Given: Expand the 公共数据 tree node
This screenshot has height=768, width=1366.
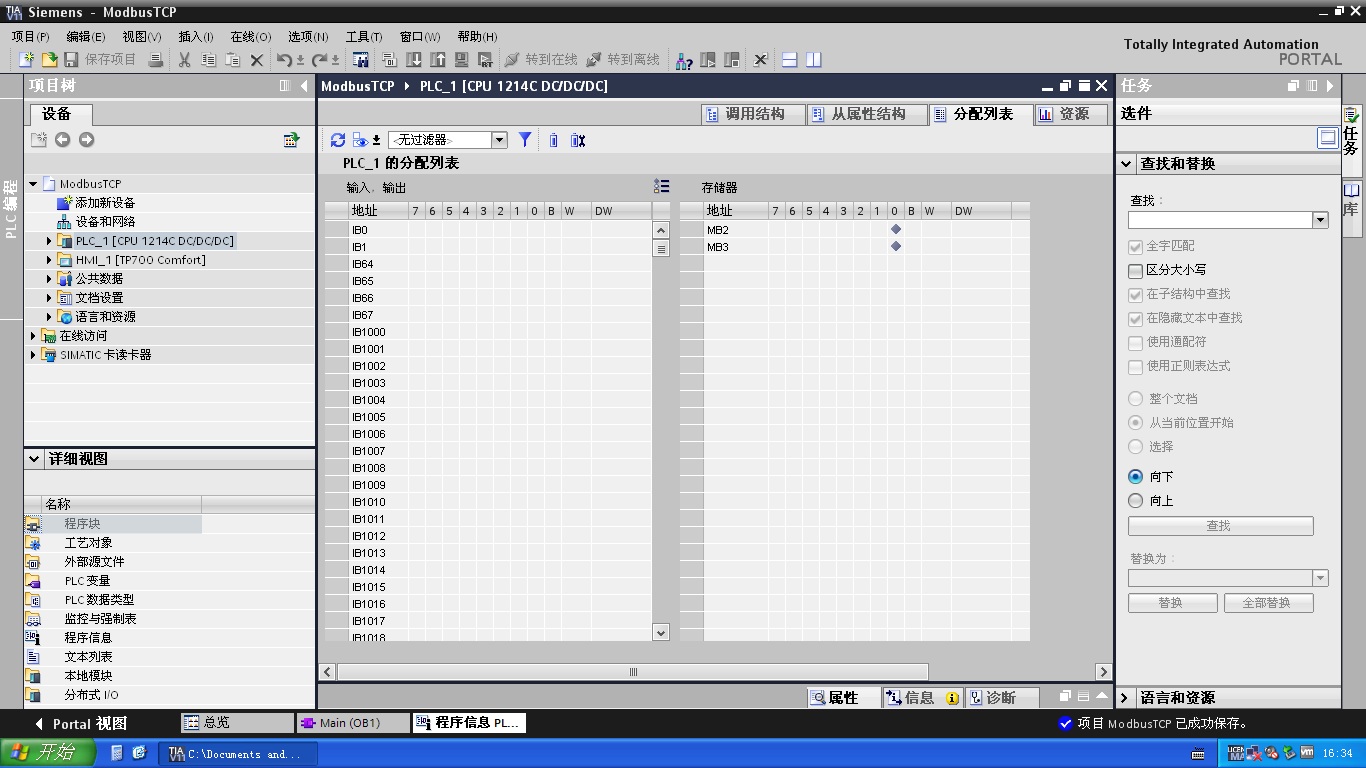Looking at the screenshot, I should 49,279.
